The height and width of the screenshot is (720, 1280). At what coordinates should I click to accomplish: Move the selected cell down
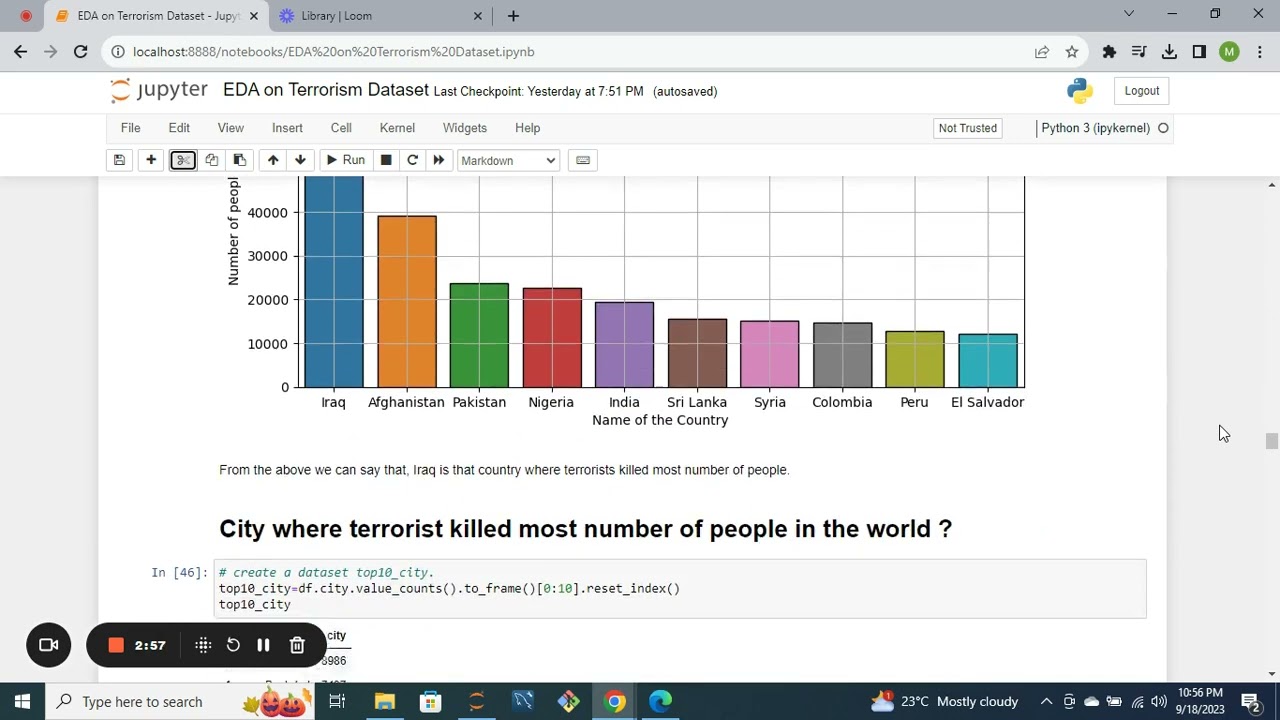[300, 160]
